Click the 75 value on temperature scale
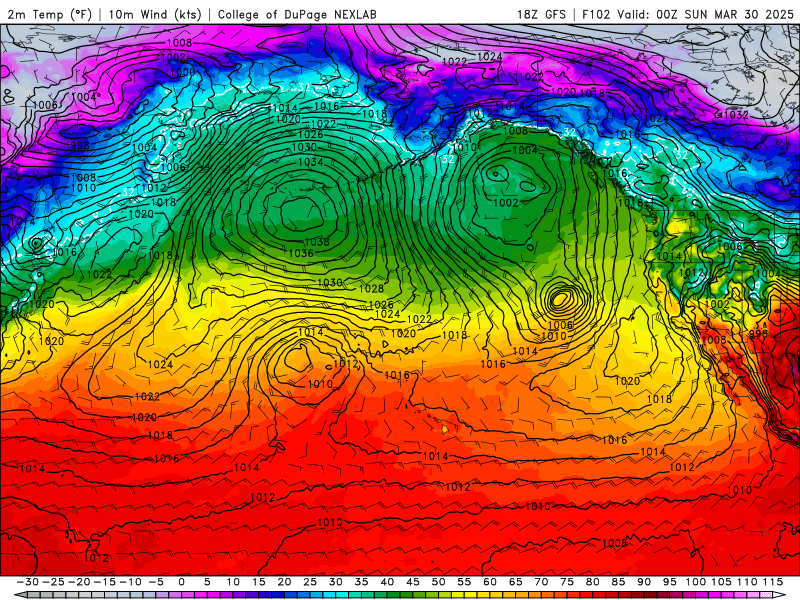Screen dimensions: 800x600 point(567,582)
